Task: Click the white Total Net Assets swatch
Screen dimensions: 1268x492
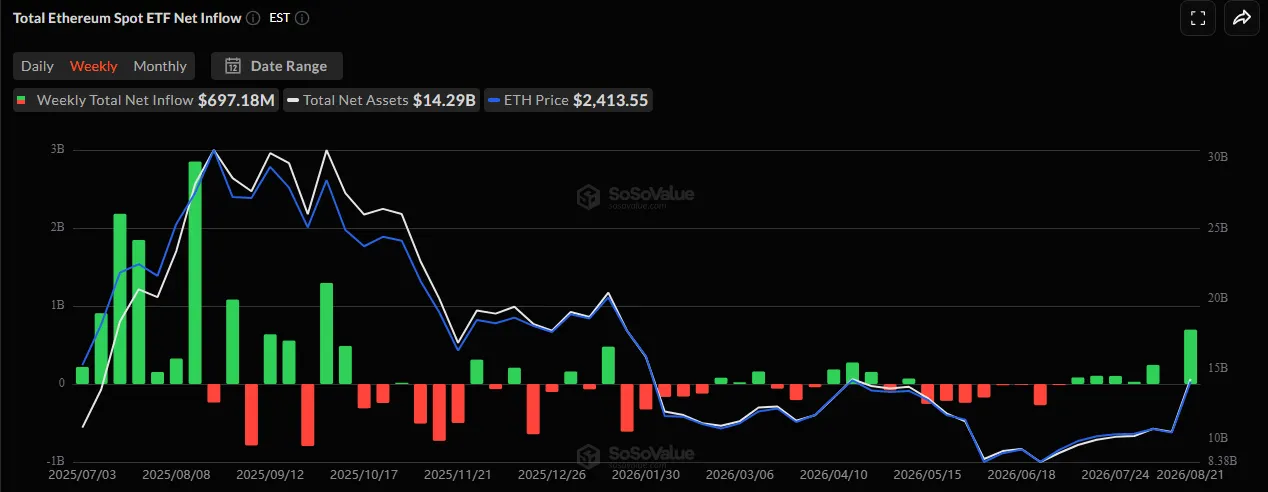Action: click(293, 100)
